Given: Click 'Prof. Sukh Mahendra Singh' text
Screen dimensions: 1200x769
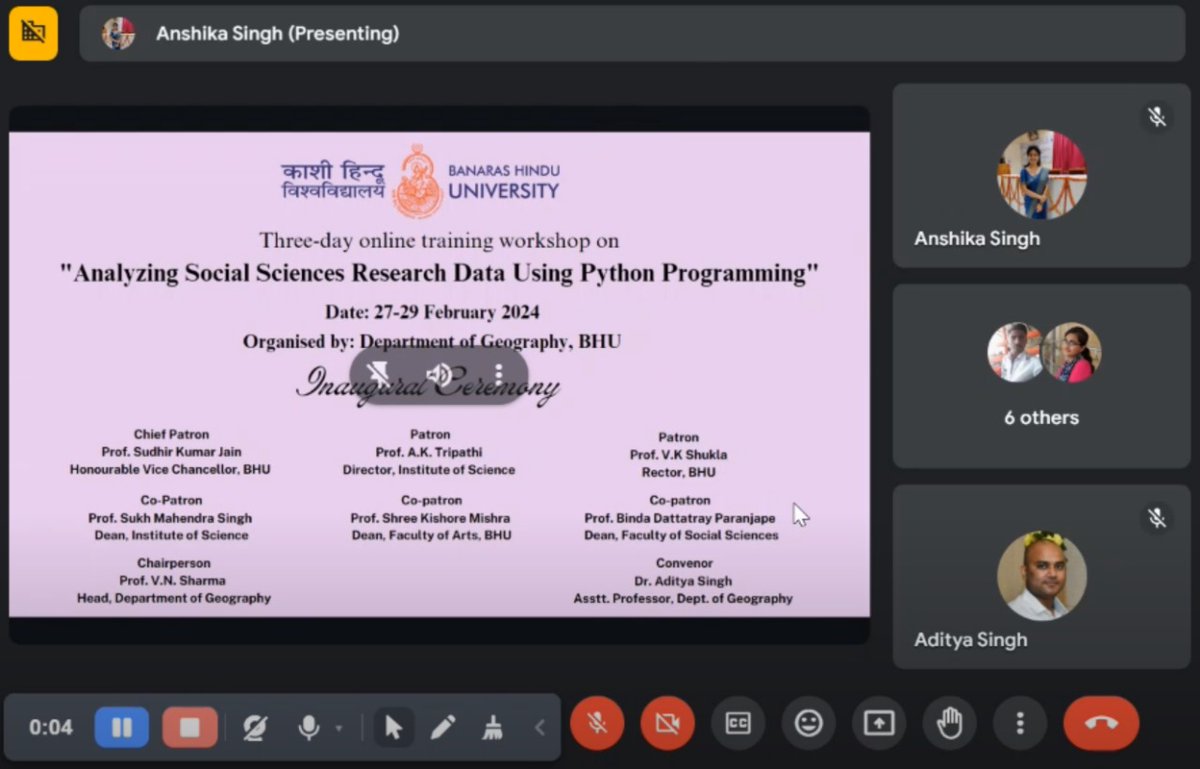Looking at the screenshot, I should 170,518.
